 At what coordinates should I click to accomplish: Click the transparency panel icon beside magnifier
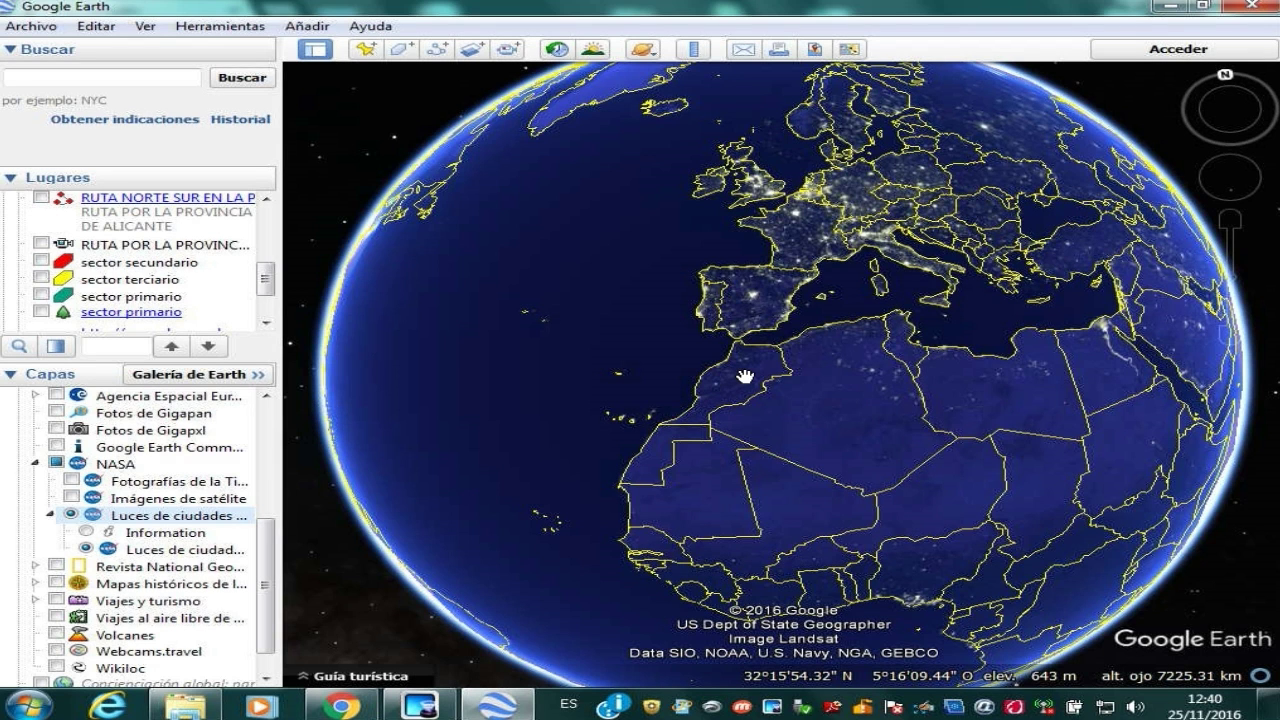click(x=56, y=346)
